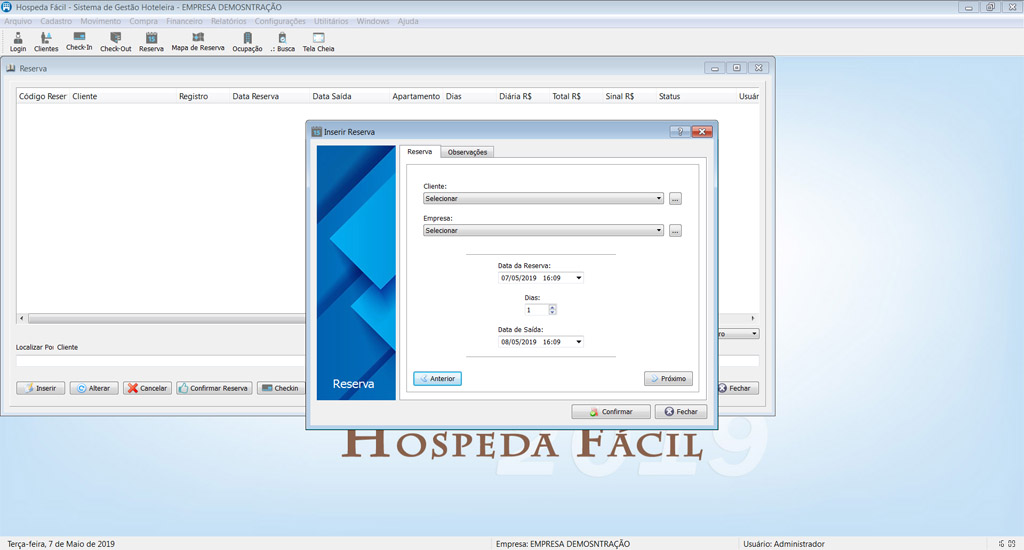Click the Próximo button
Screen dimensions: 1024x550
click(x=668, y=379)
